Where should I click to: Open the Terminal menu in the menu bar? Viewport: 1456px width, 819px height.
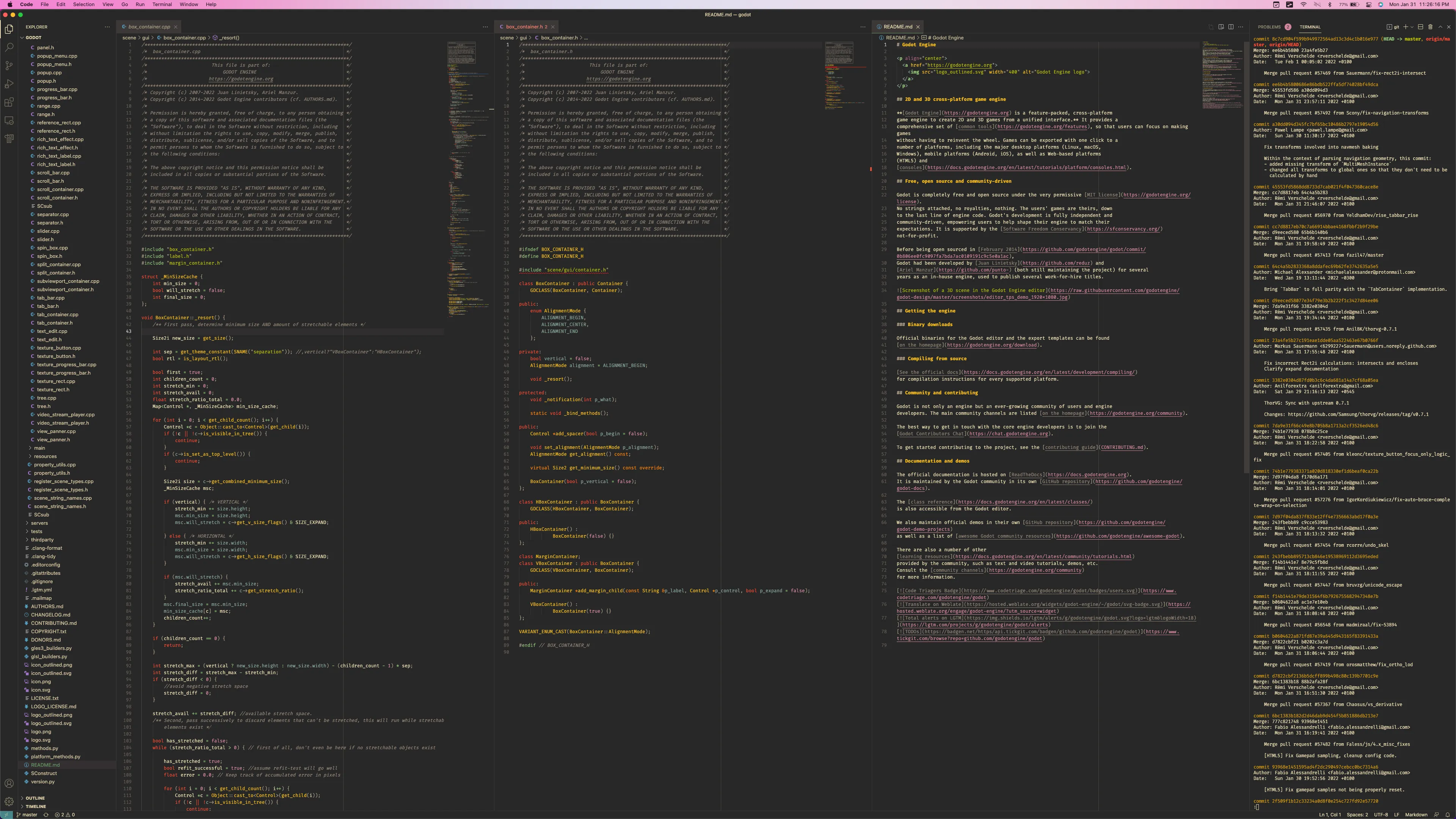[162, 5]
